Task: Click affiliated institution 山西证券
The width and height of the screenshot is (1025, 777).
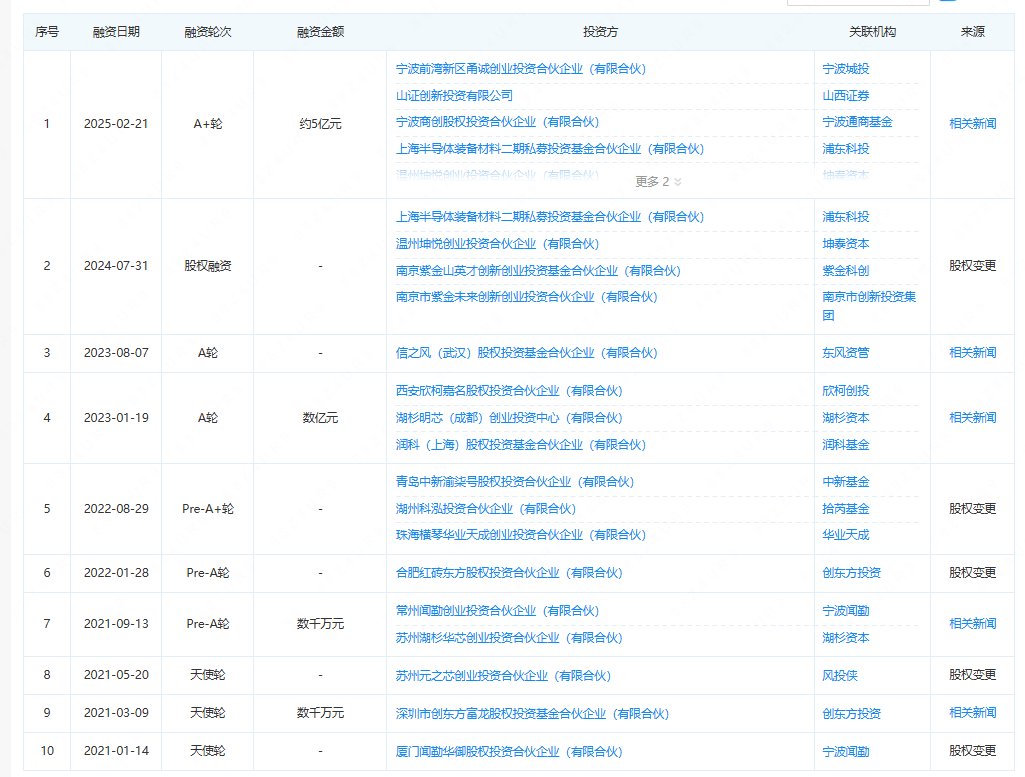Action: click(846, 95)
